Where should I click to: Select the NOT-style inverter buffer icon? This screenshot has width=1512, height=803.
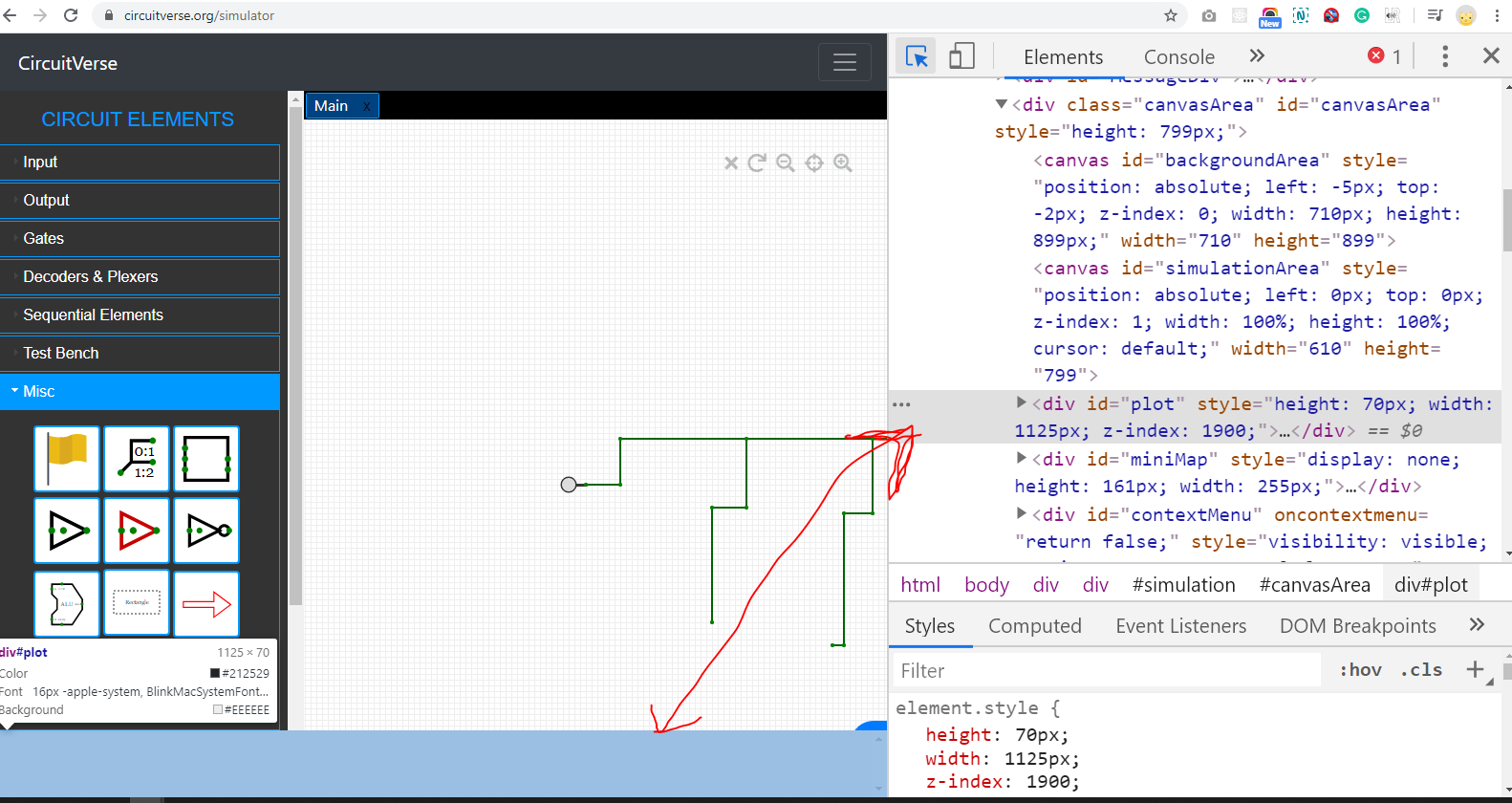click(206, 531)
